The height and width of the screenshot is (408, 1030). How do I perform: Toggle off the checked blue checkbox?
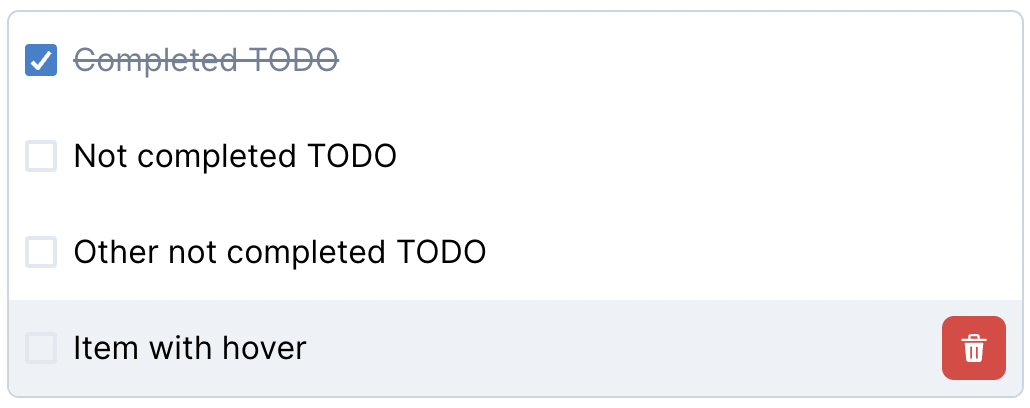coord(41,61)
